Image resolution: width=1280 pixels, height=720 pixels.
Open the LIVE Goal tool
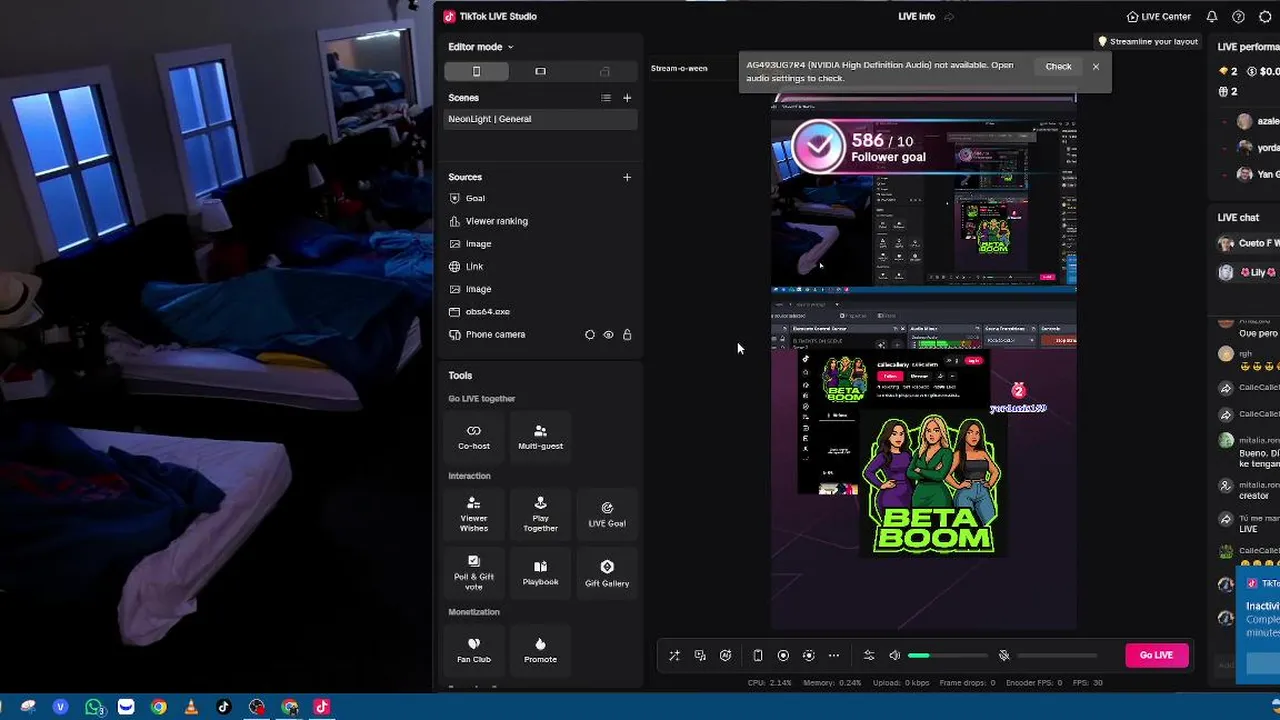coord(607,514)
